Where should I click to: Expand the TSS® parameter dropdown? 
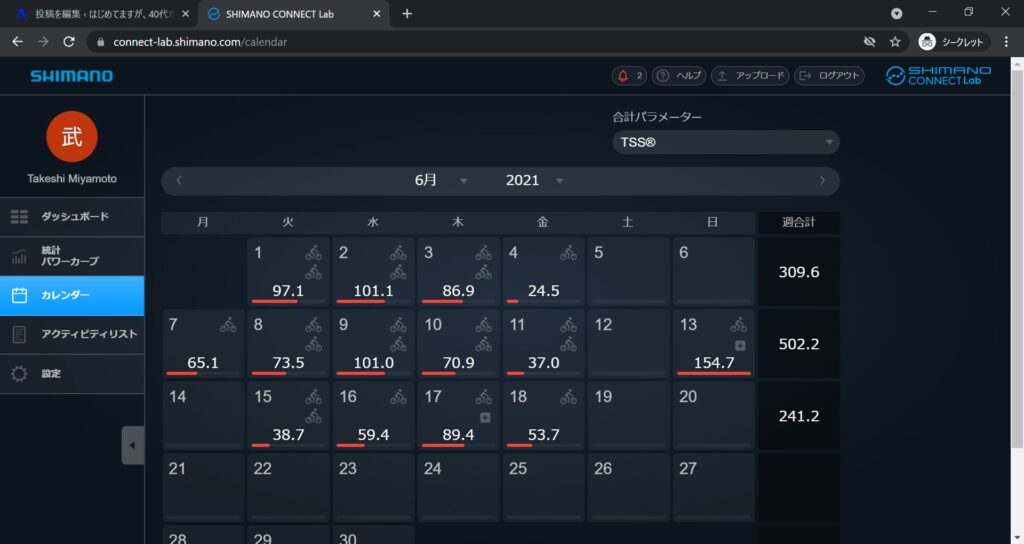click(726, 142)
